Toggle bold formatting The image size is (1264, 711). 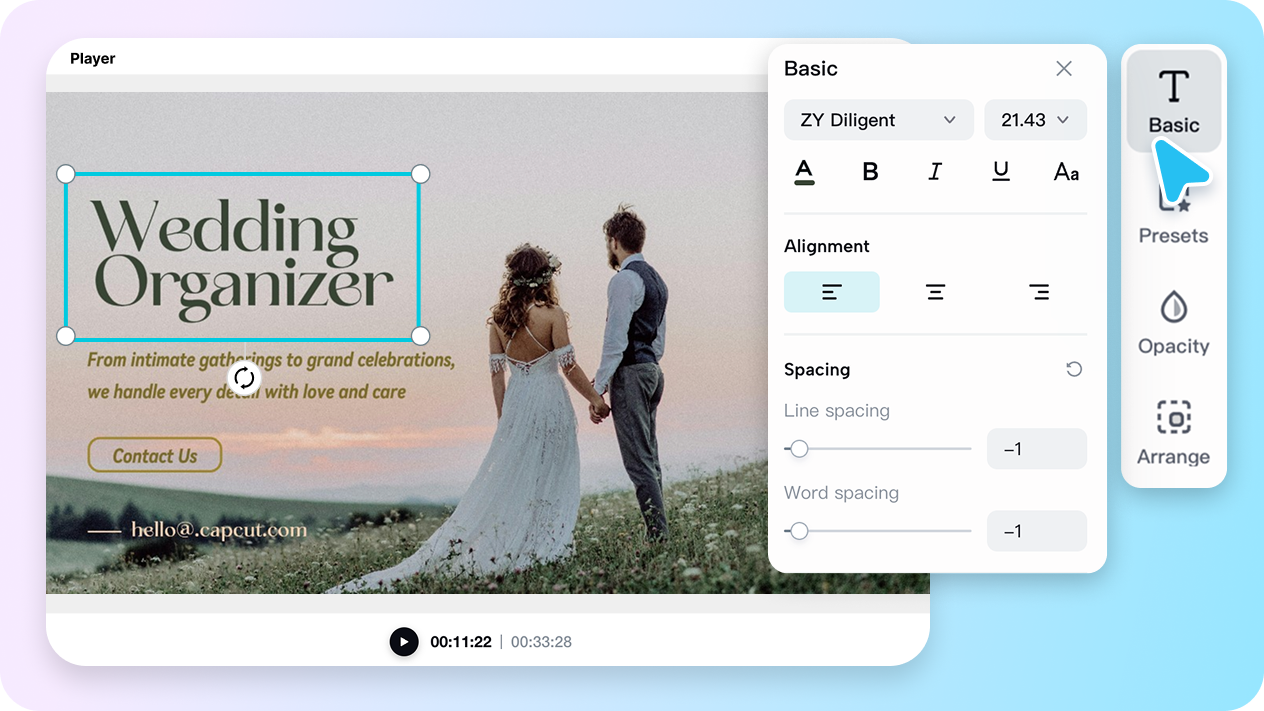click(x=870, y=171)
